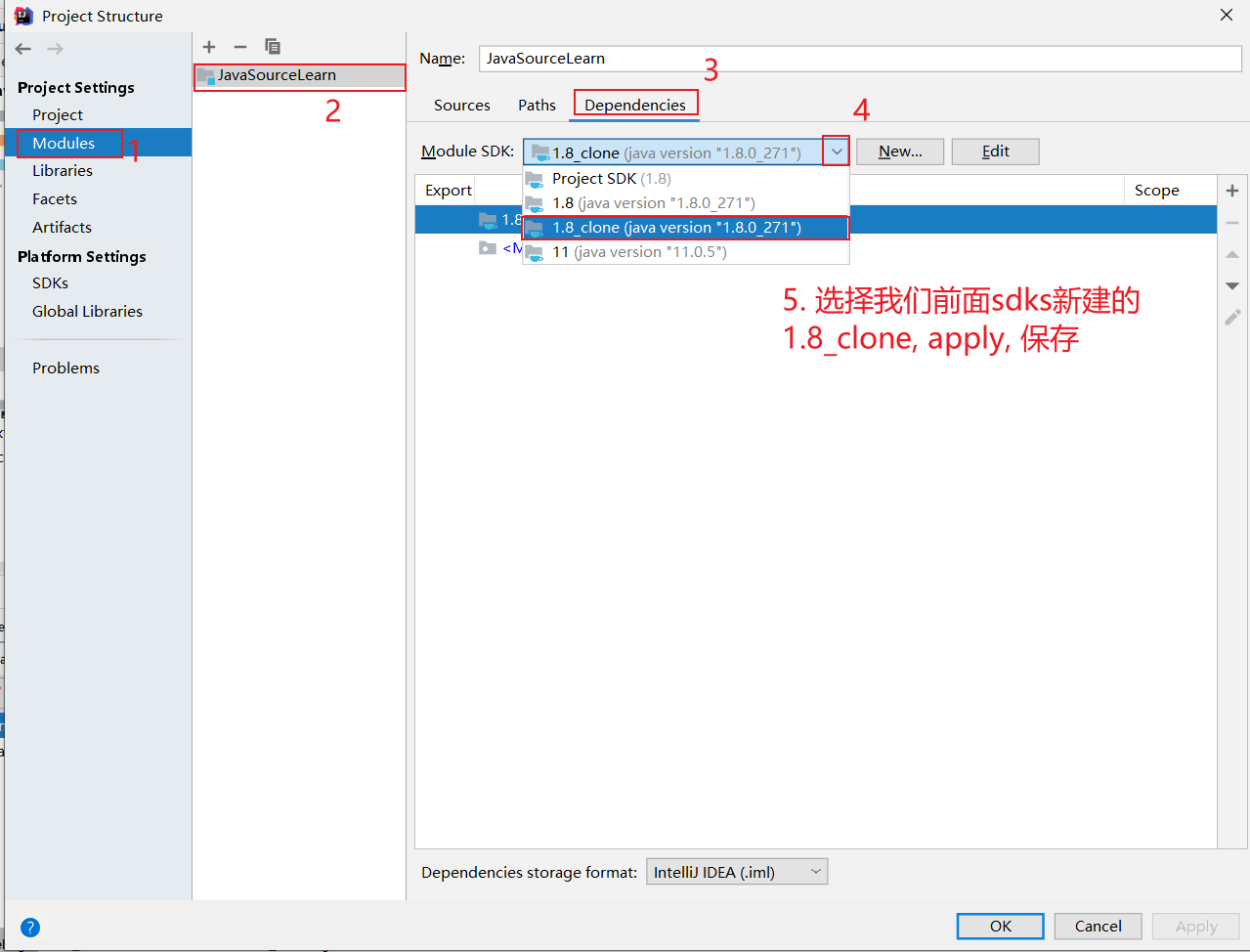The height and width of the screenshot is (952, 1250).
Task: Open SDKs under Platform Settings
Action: 50,283
